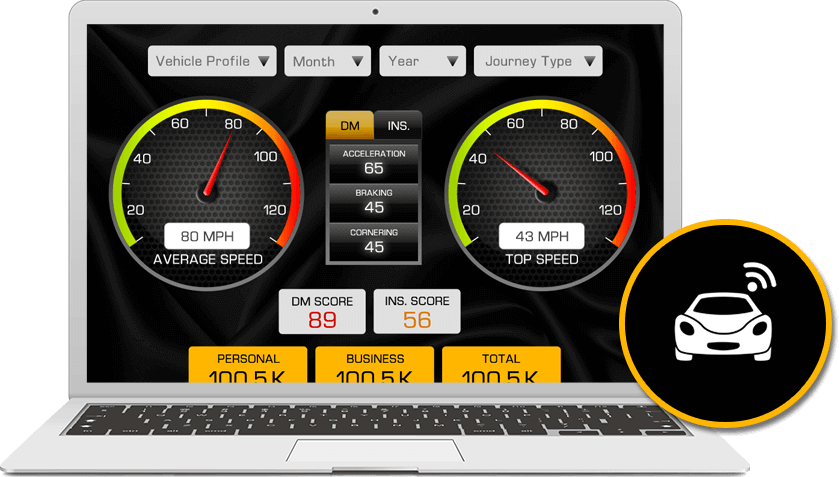
Task: Select the Total mileage tile
Action: pos(501,366)
